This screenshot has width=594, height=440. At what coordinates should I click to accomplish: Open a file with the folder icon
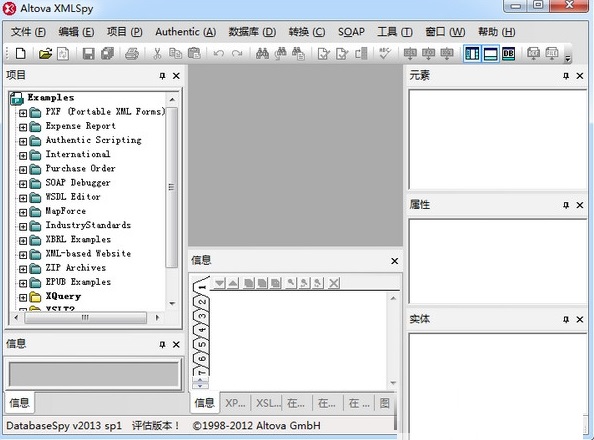tap(45, 53)
